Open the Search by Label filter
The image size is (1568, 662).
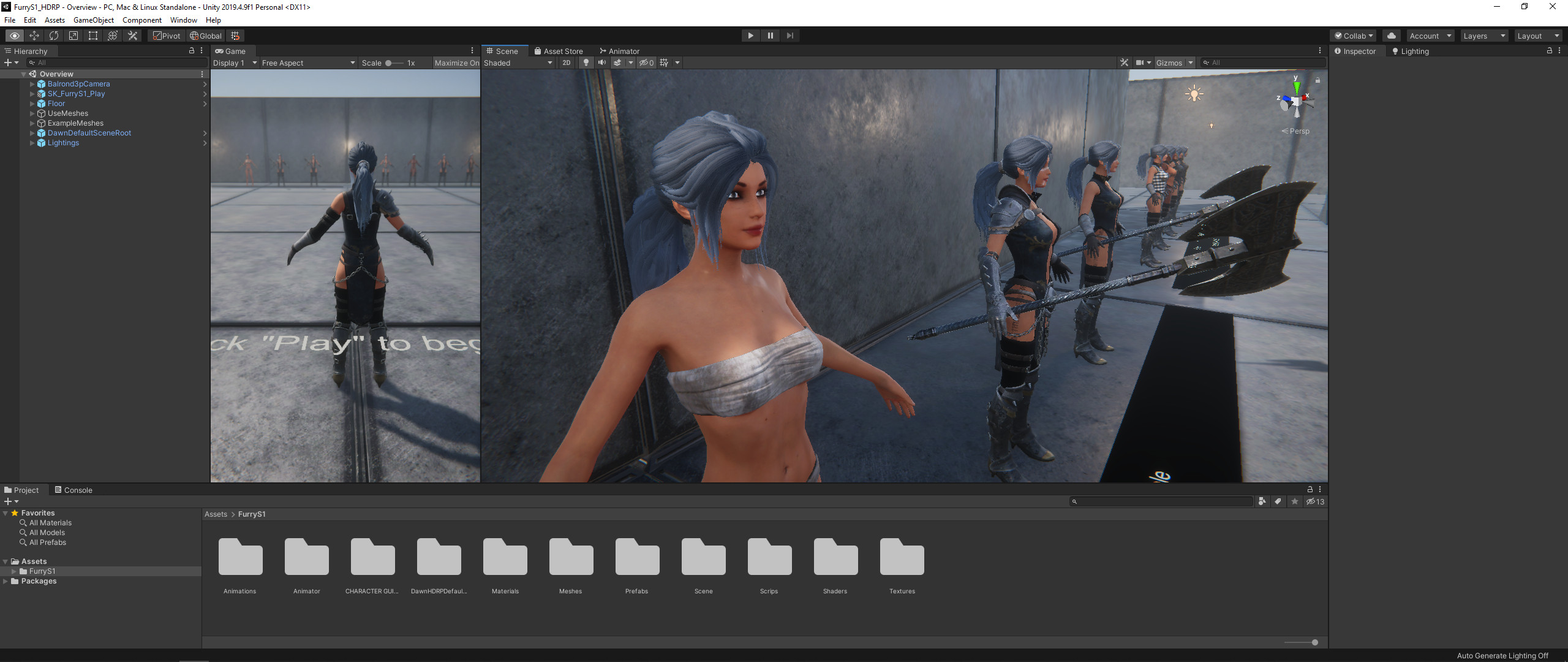point(1278,501)
